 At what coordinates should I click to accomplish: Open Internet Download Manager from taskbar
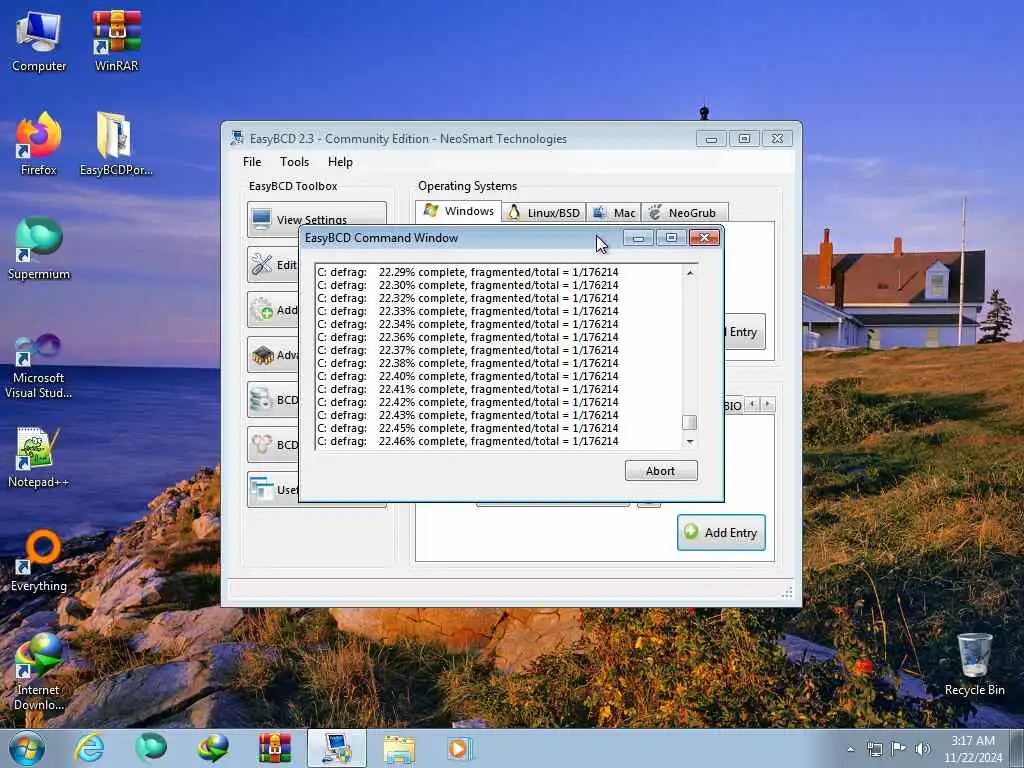pos(214,748)
